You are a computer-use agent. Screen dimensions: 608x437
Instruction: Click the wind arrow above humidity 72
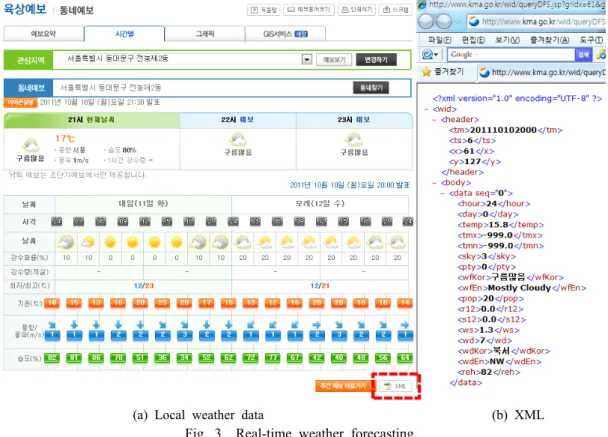[251, 325]
